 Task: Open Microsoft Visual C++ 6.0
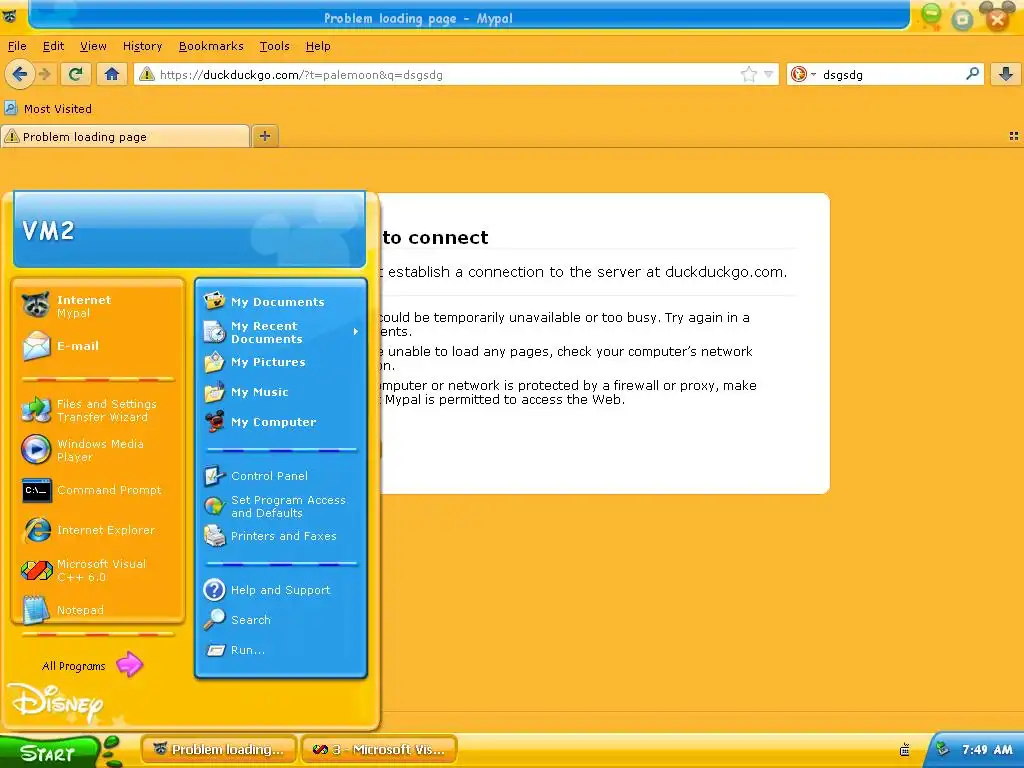coord(98,570)
